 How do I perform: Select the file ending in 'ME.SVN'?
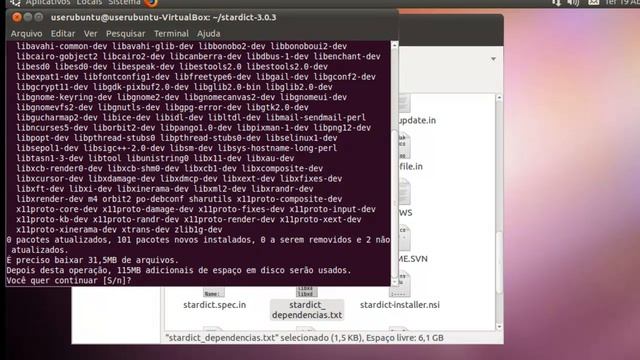pos(413,258)
